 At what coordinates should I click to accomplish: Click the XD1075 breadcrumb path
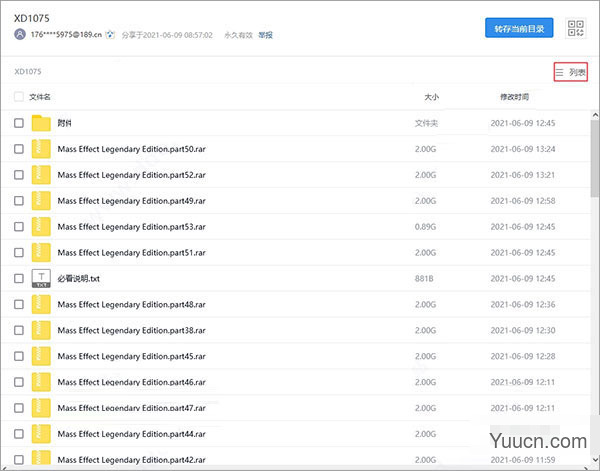pyautogui.click(x=28, y=72)
